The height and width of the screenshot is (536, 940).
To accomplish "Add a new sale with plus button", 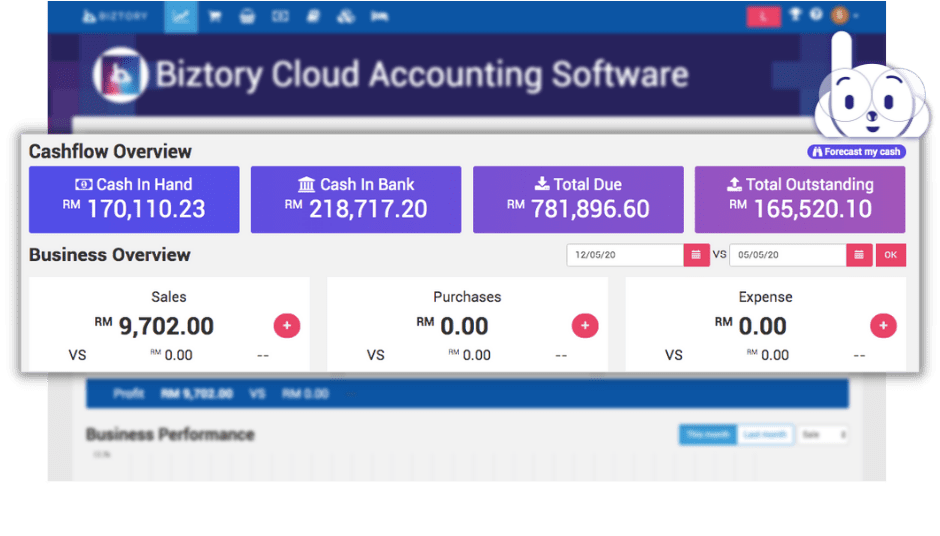I will [x=287, y=326].
